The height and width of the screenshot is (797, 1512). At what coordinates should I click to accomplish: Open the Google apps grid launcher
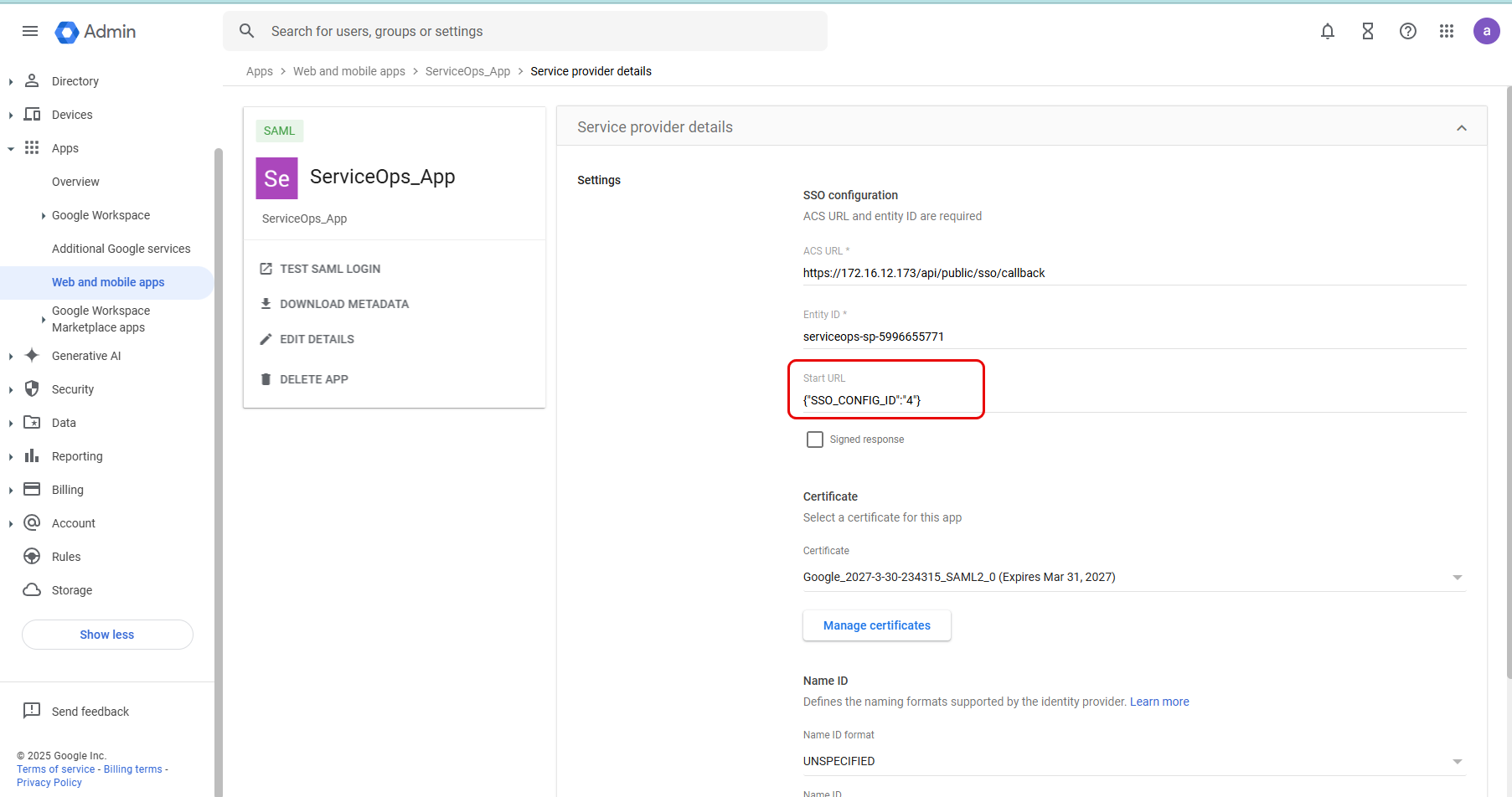pyautogui.click(x=1447, y=32)
